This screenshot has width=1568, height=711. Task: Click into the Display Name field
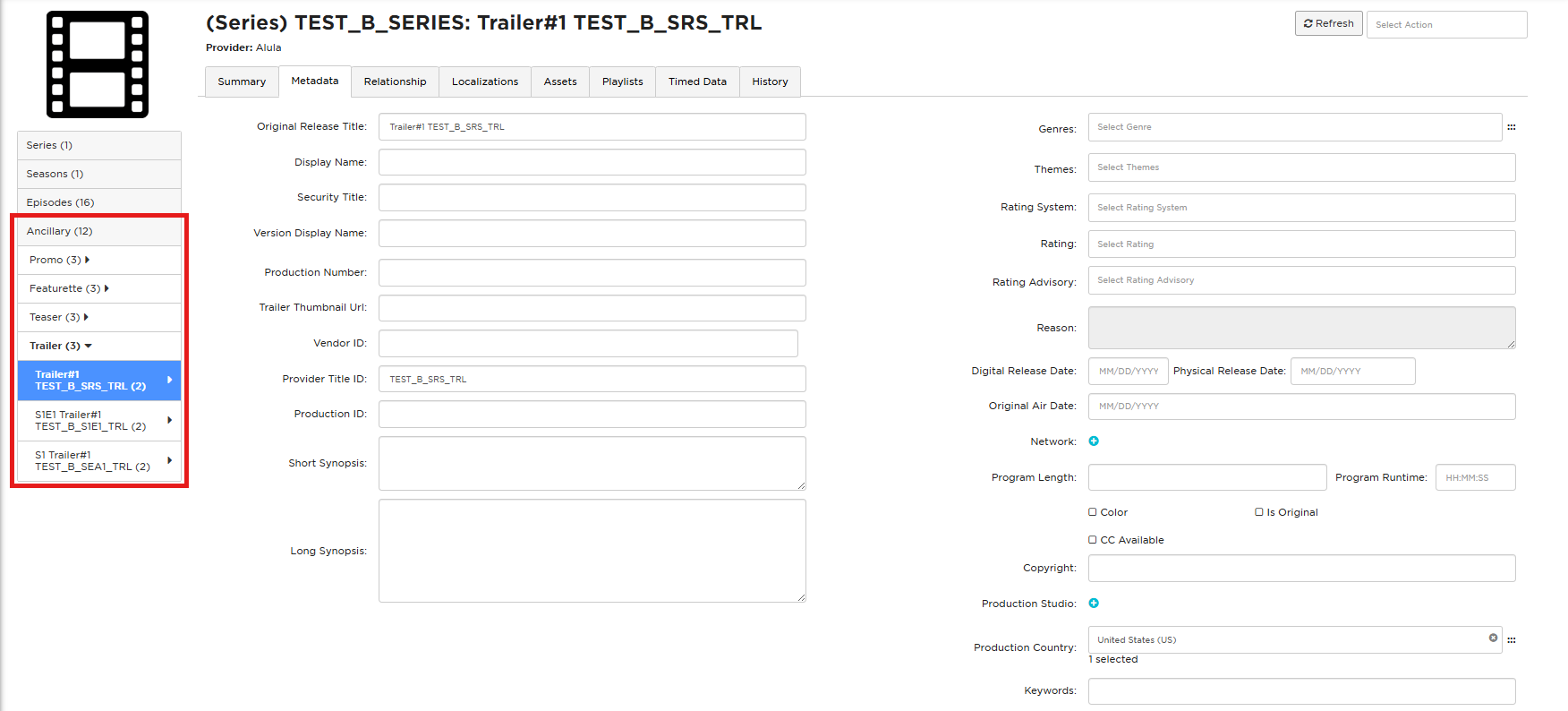click(592, 162)
